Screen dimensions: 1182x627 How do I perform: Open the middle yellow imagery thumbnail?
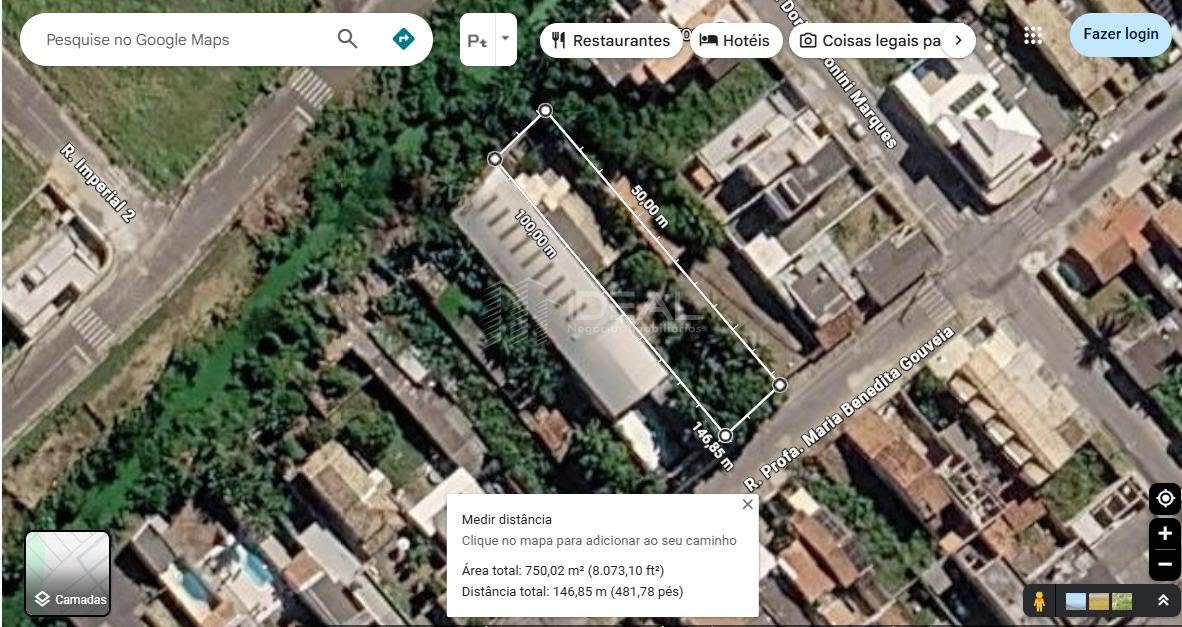[x=1099, y=601]
